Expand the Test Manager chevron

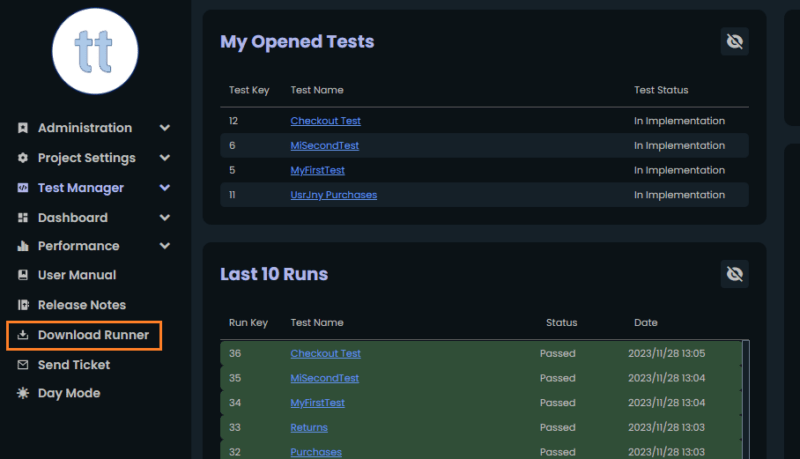tap(165, 188)
